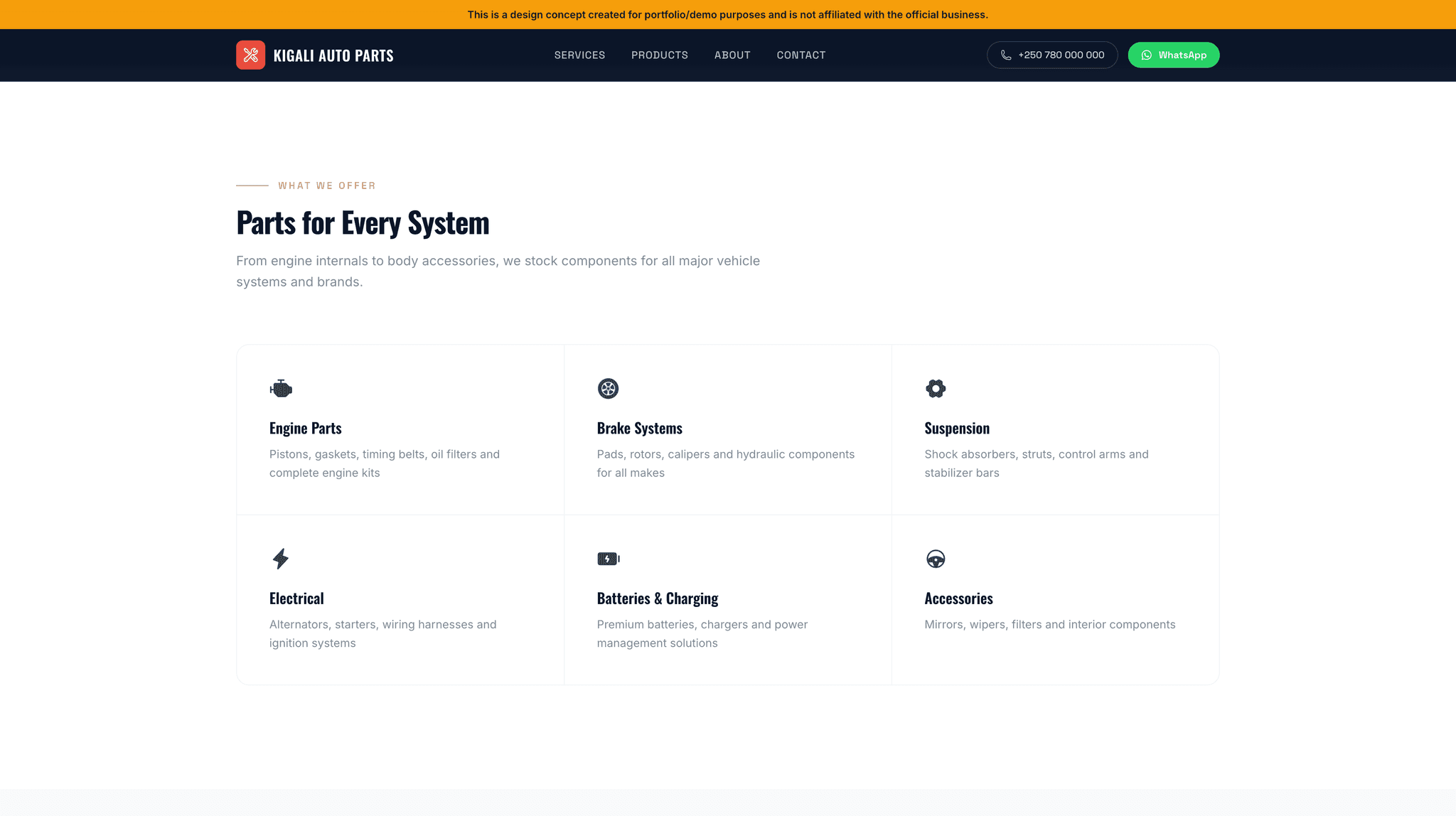The height and width of the screenshot is (816, 1456).
Task: Select the Suspension card title
Action: pos(957,428)
